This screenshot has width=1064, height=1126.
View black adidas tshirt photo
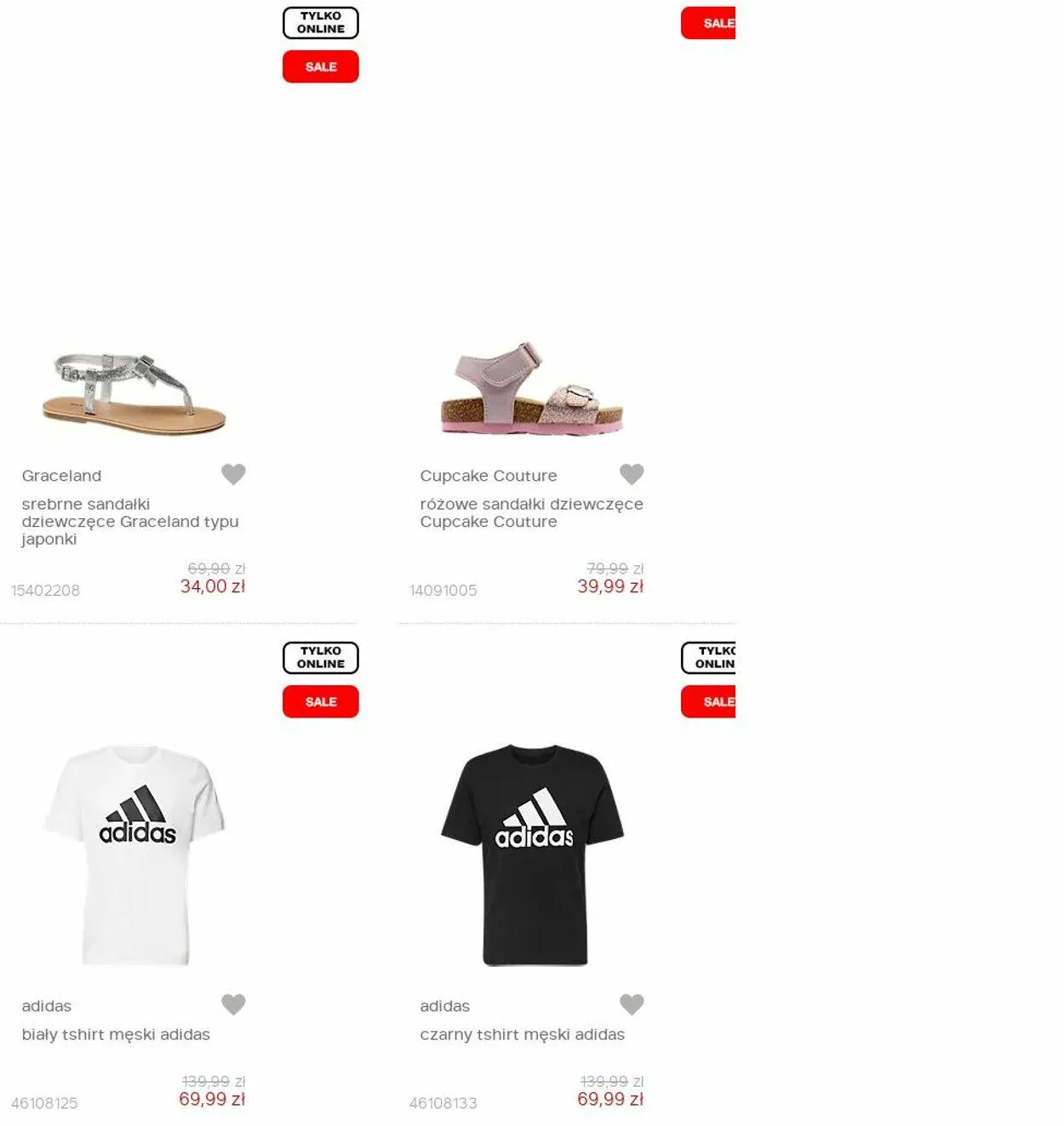pos(533,855)
